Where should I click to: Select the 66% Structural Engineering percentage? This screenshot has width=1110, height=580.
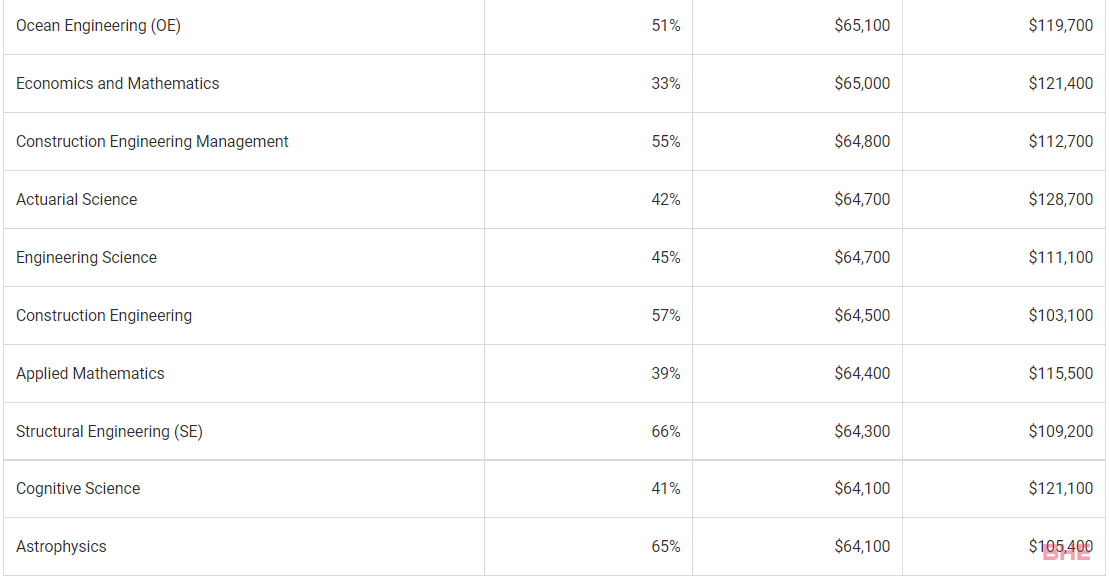tap(665, 432)
